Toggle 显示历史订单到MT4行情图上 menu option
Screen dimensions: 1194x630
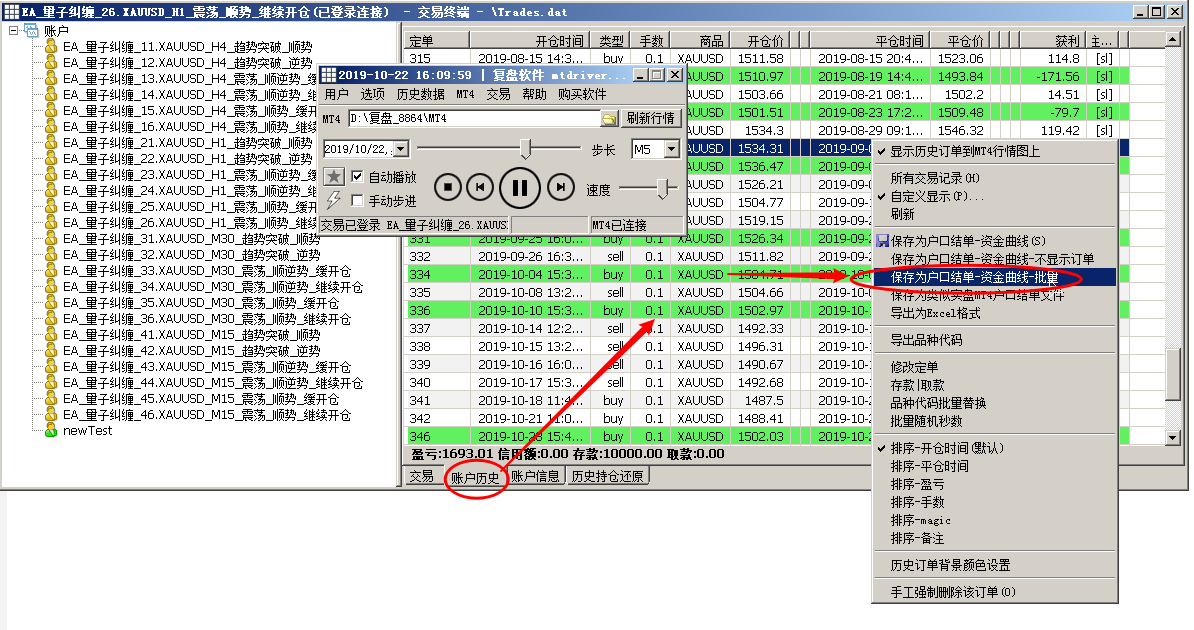964,151
